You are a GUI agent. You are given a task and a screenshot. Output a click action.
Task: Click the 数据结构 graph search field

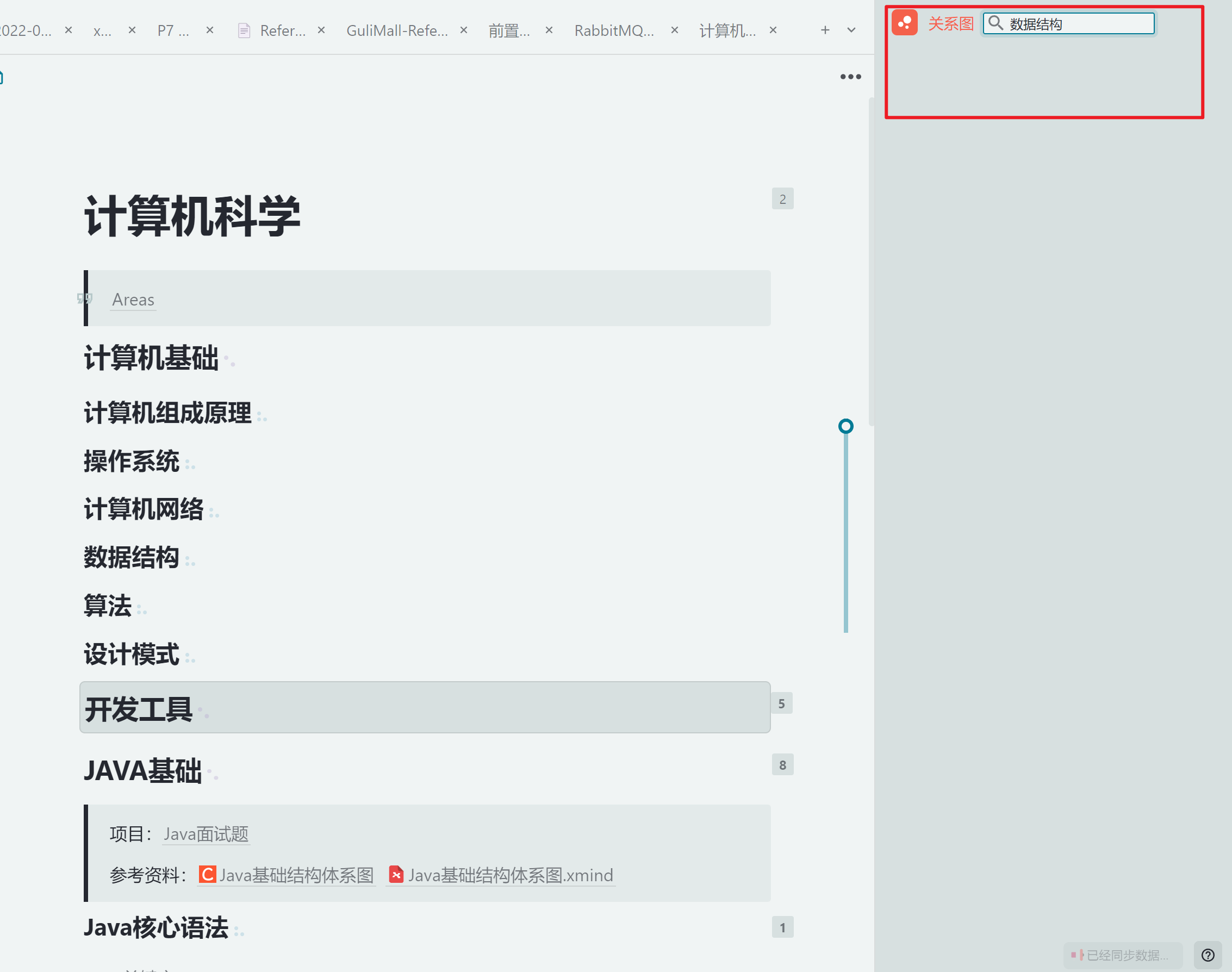(1075, 24)
